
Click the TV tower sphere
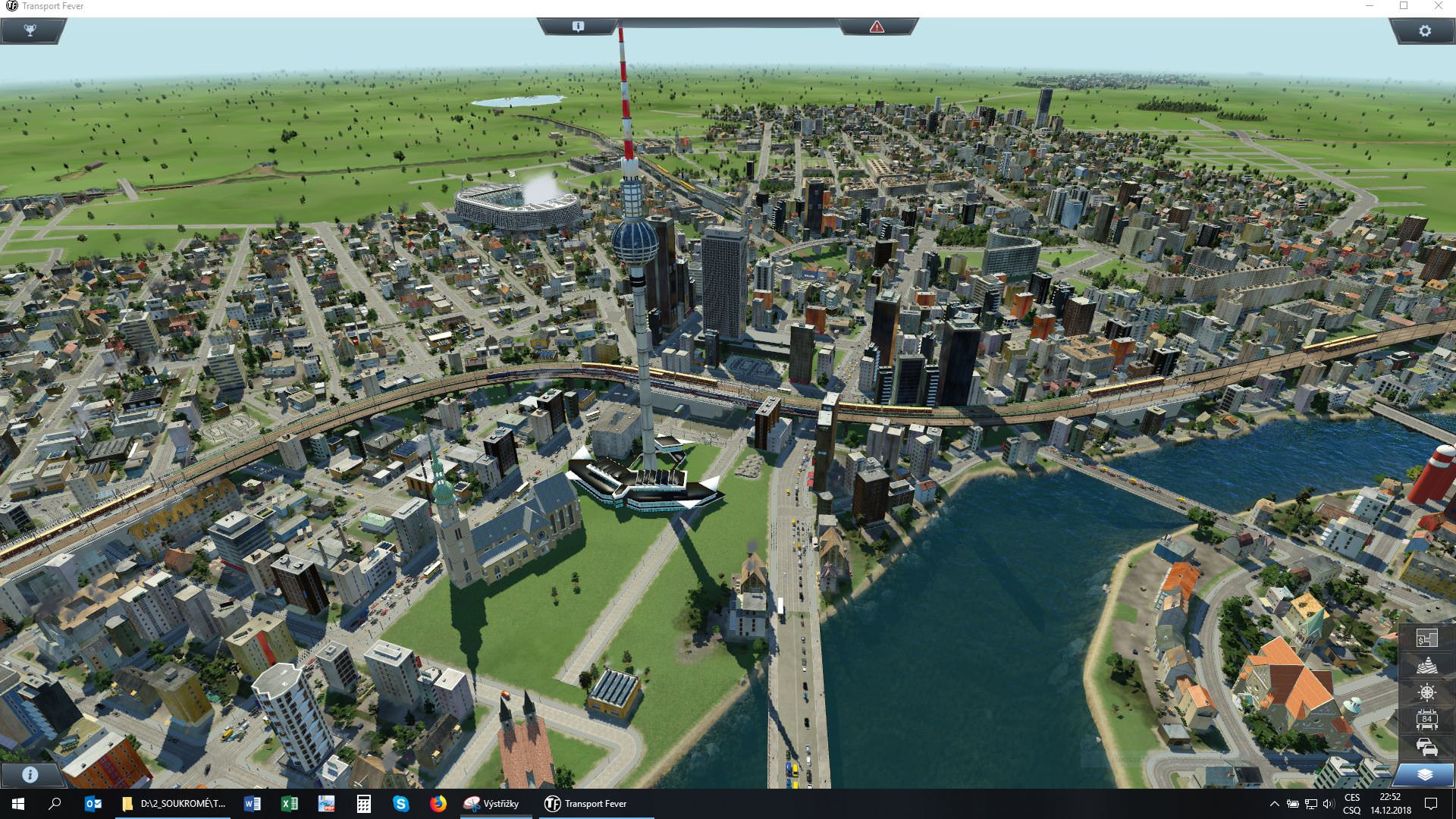point(635,242)
